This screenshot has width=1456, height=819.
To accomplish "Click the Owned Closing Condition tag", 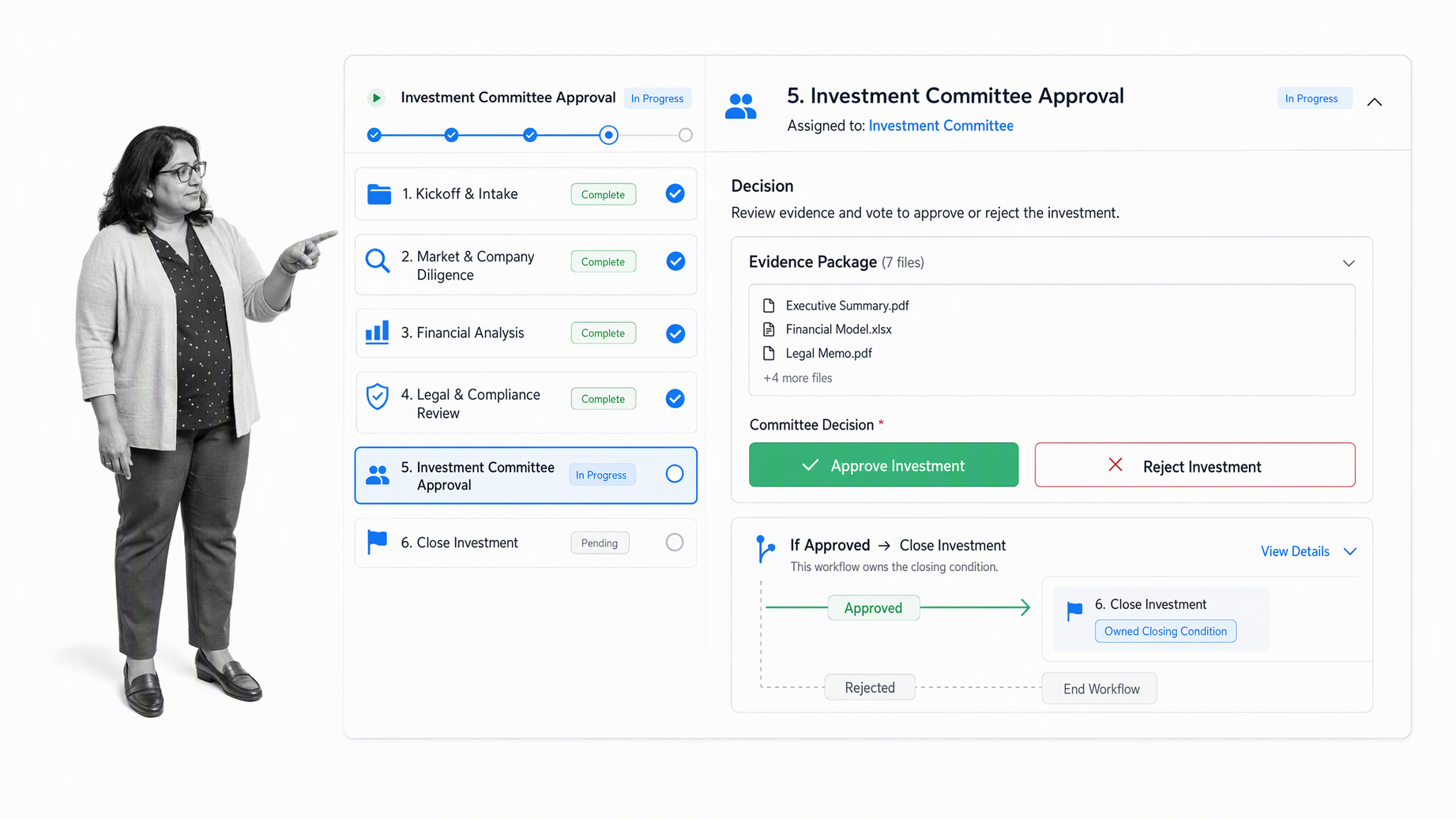I will [1165, 631].
